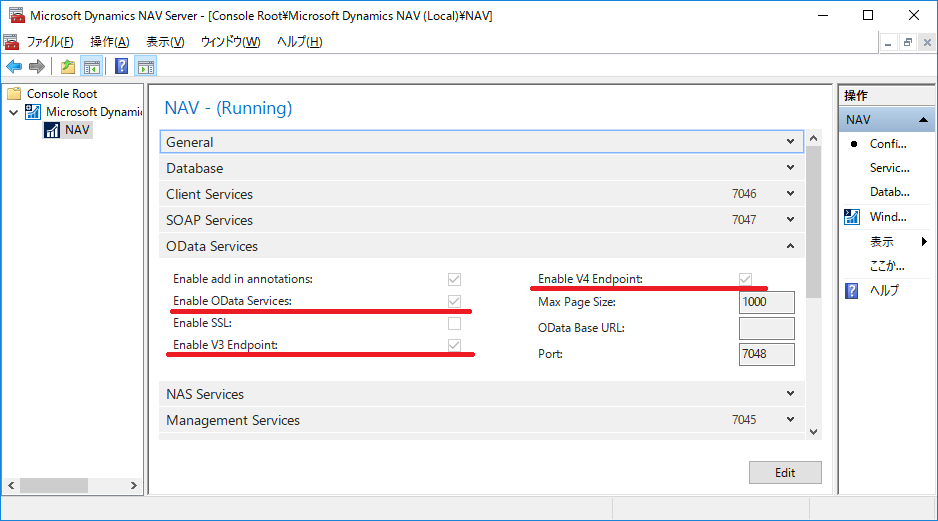Click the SOAP Services port 7047 value

coord(744,220)
